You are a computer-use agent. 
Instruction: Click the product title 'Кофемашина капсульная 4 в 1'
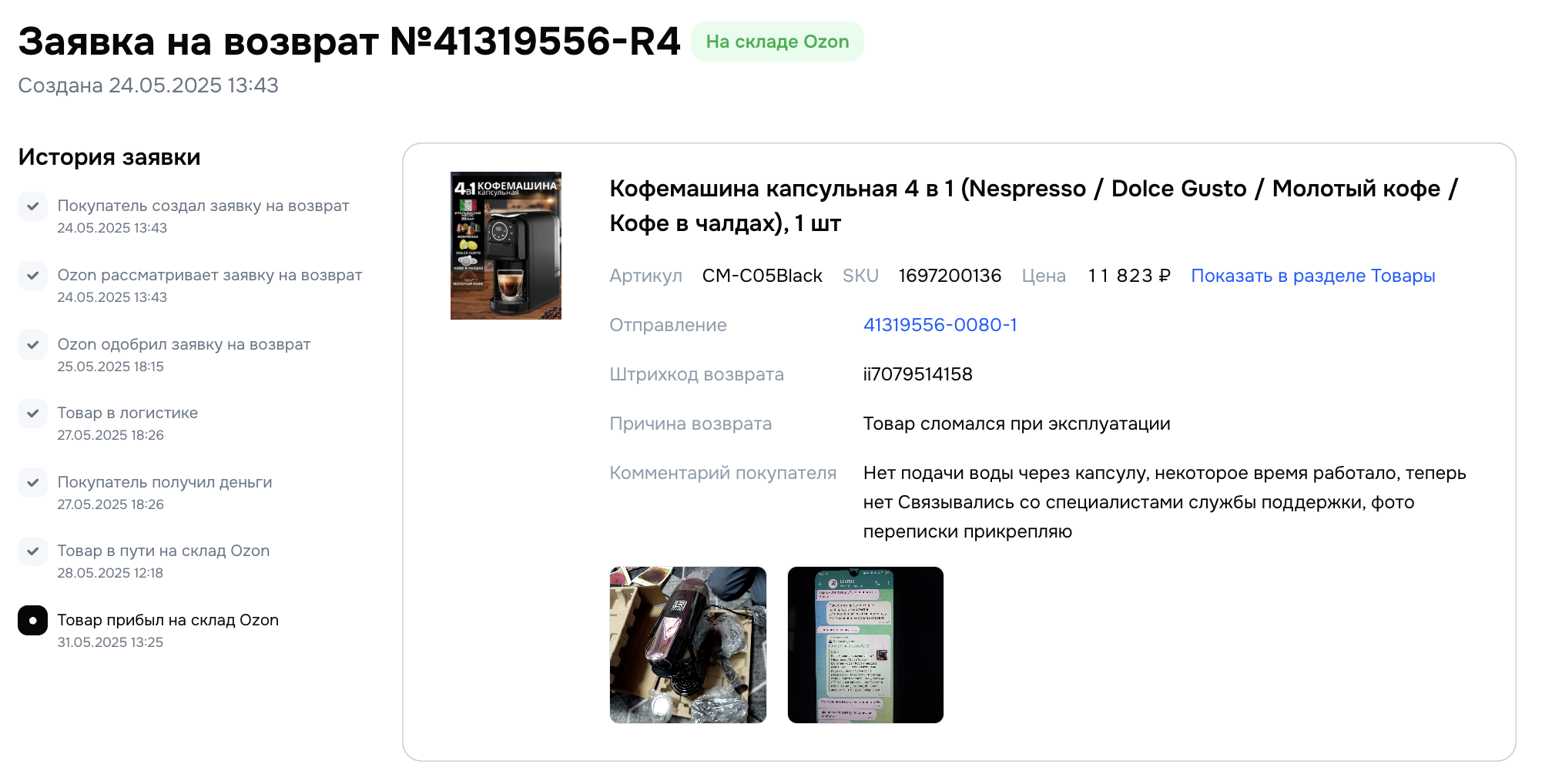click(x=1033, y=206)
